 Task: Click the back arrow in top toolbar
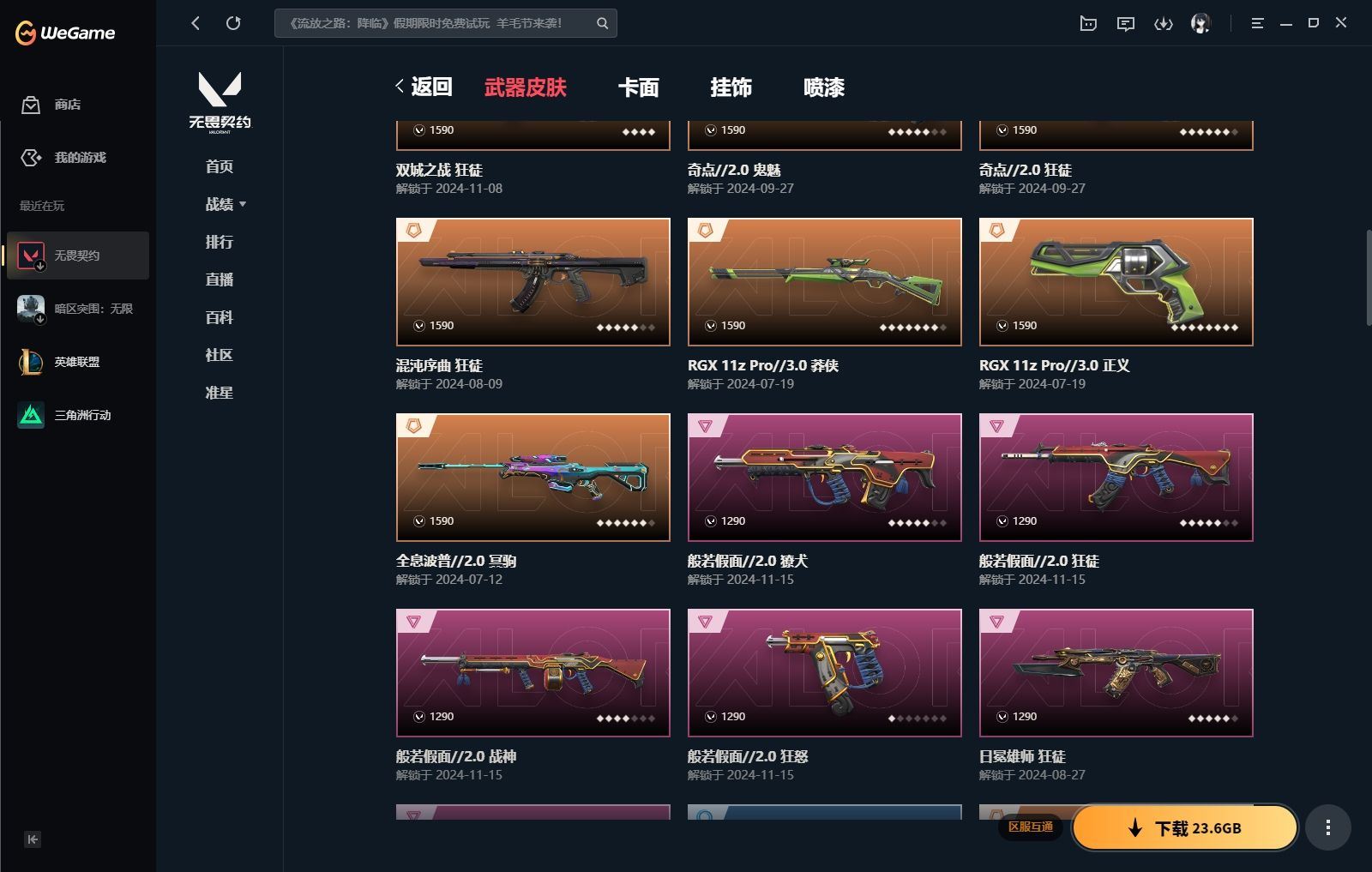pos(196,23)
